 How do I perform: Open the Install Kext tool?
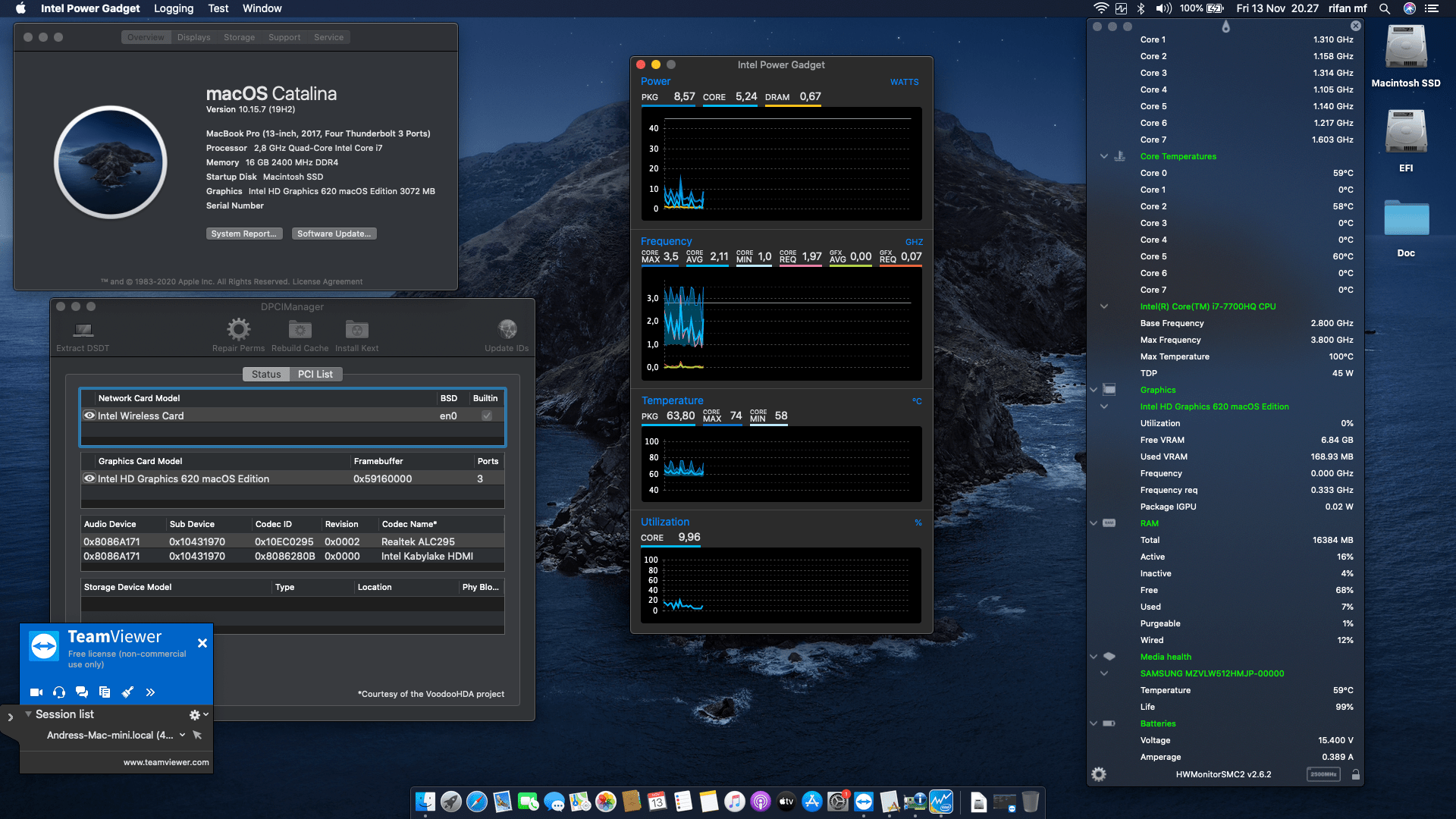356,328
